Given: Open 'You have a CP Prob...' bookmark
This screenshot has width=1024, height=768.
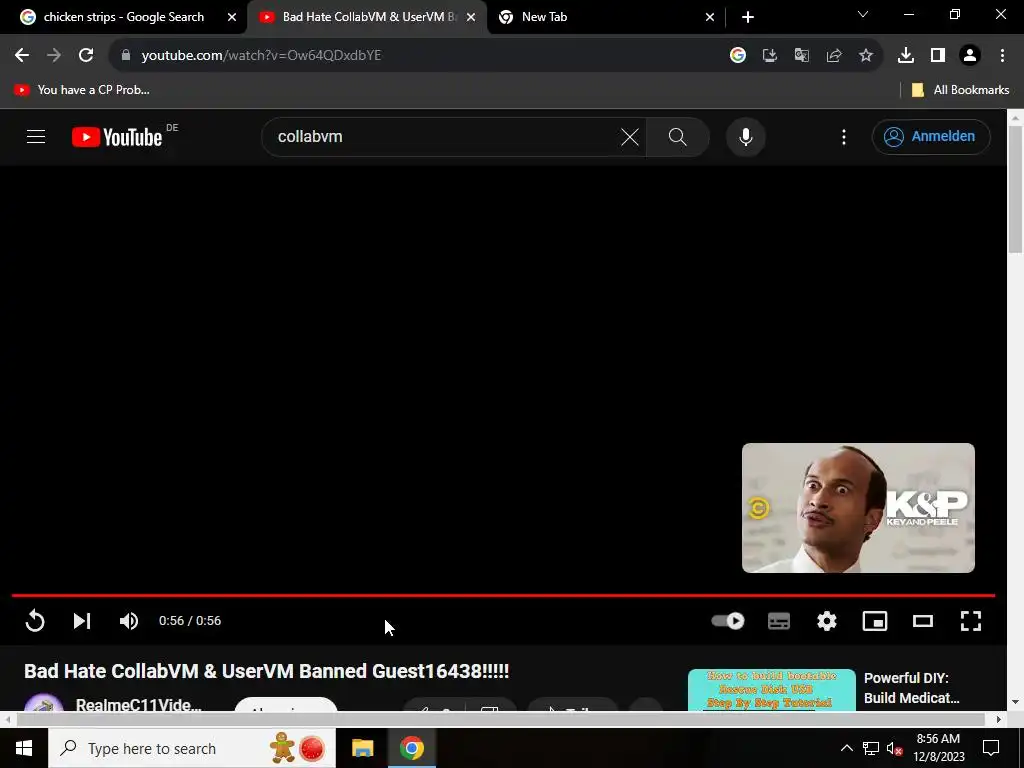Looking at the screenshot, I should [x=82, y=90].
